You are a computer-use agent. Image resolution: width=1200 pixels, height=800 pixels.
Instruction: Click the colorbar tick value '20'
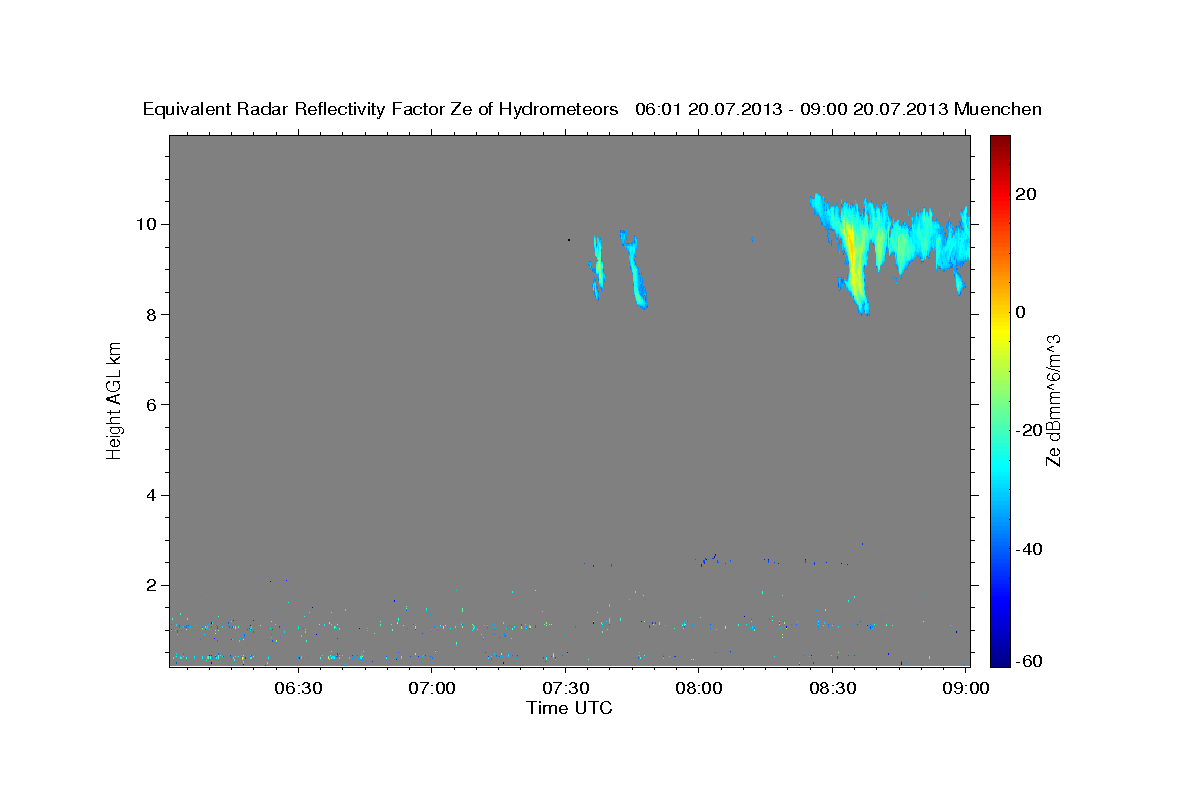pyautogui.click(x=1025, y=194)
